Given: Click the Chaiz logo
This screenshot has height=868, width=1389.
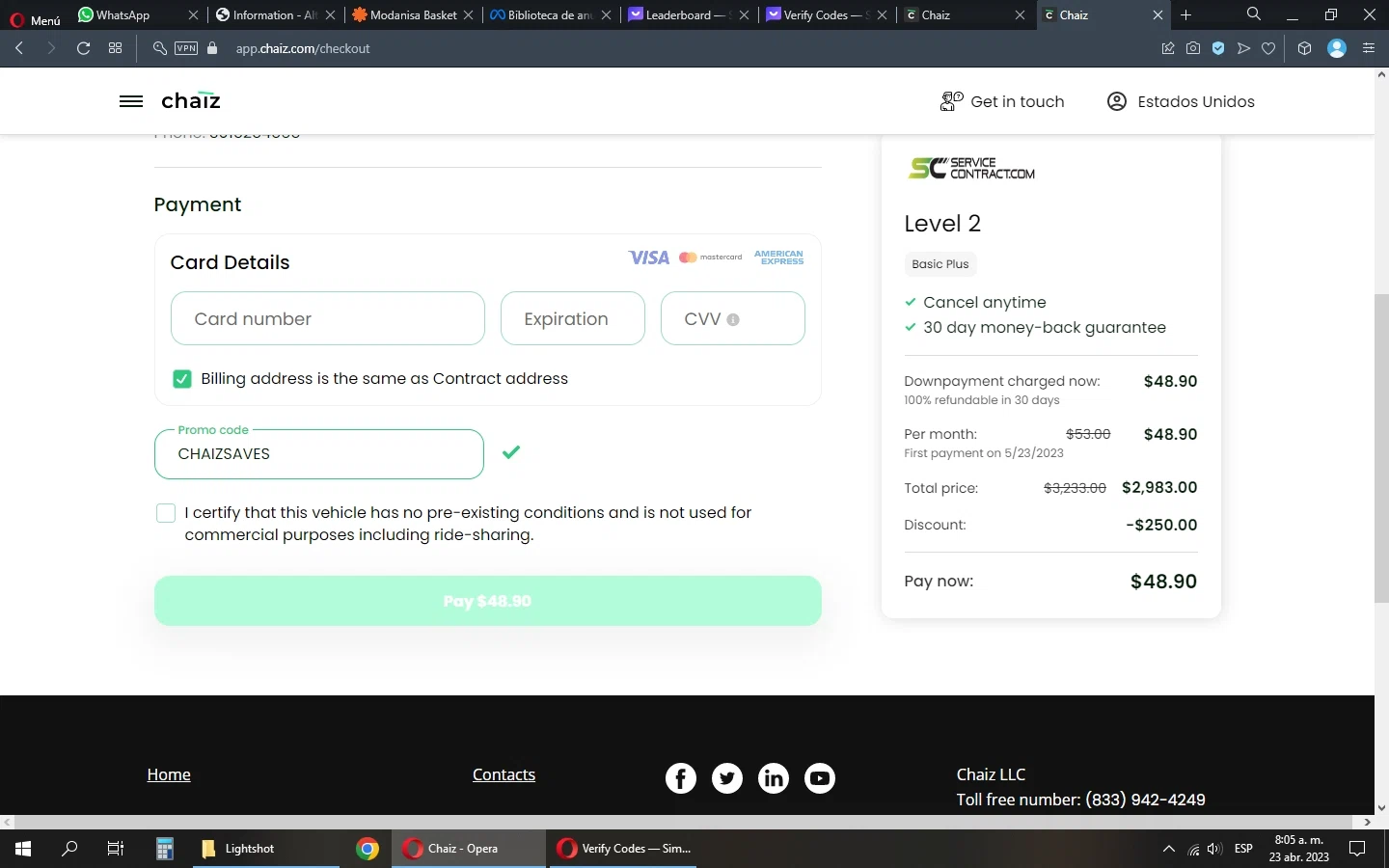Looking at the screenshot, I should 191,101.
